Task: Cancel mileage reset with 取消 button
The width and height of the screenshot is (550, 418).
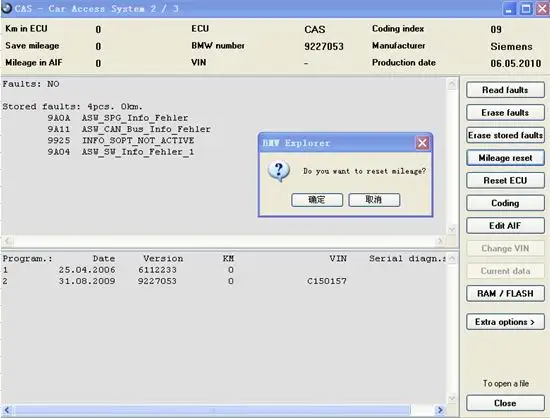Action: (374, 200)
